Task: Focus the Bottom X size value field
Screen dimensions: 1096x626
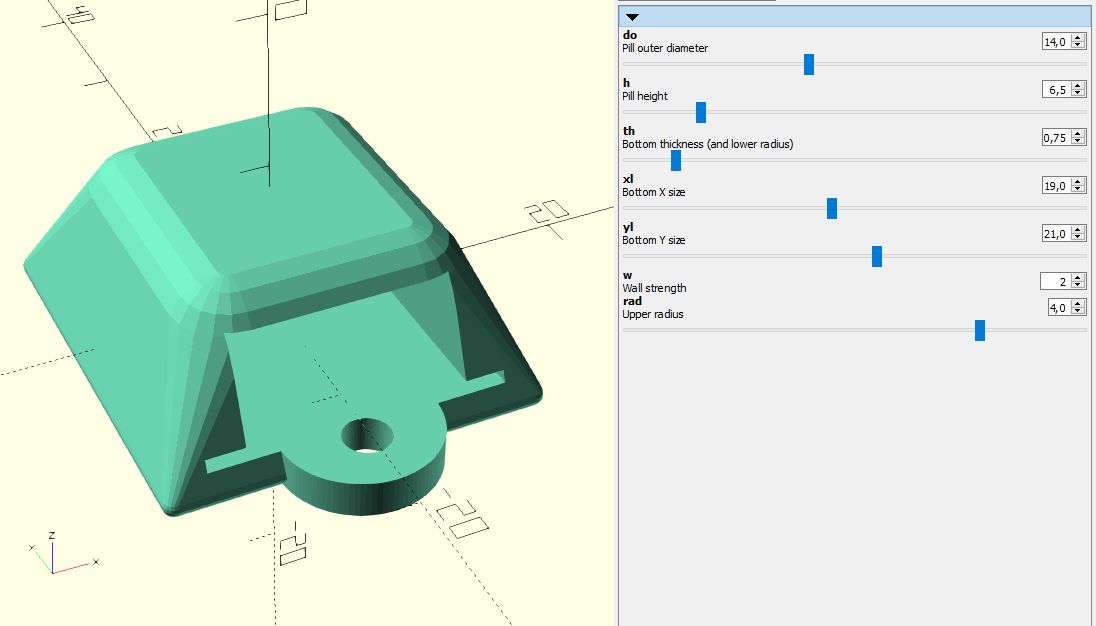Action: [x=1056, y=185]
